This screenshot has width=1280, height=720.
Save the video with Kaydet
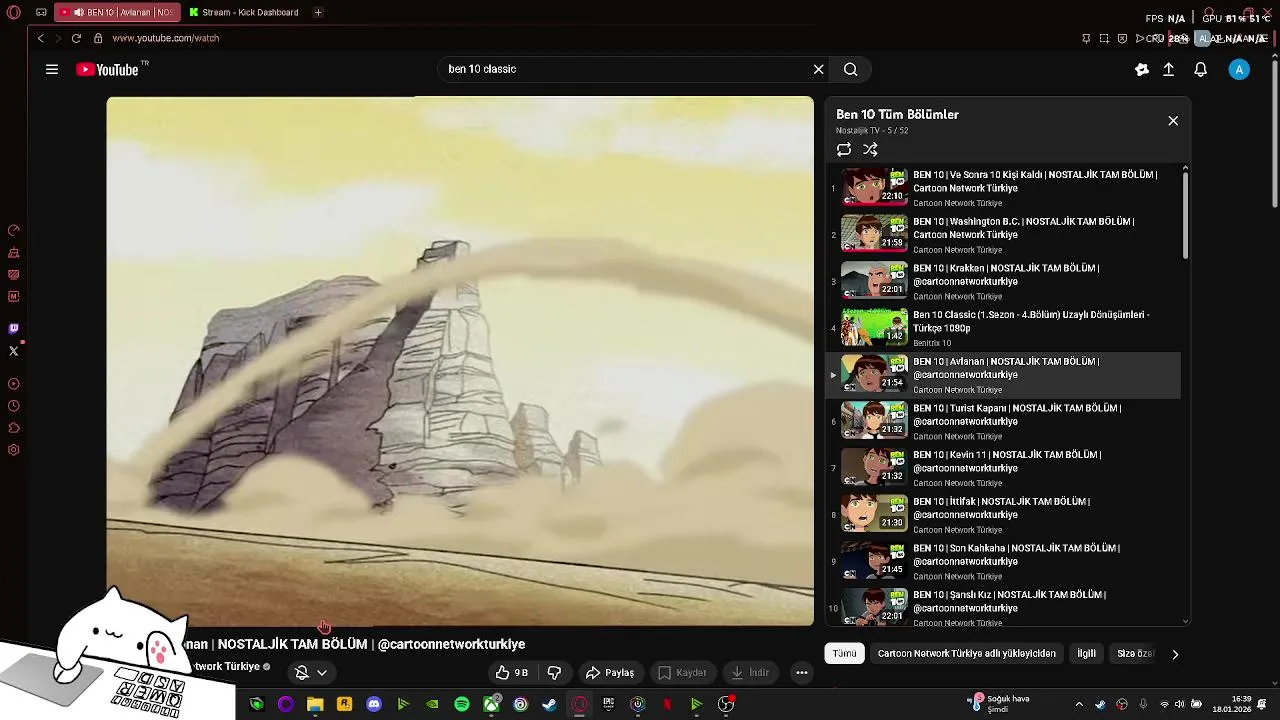(682, 673)
